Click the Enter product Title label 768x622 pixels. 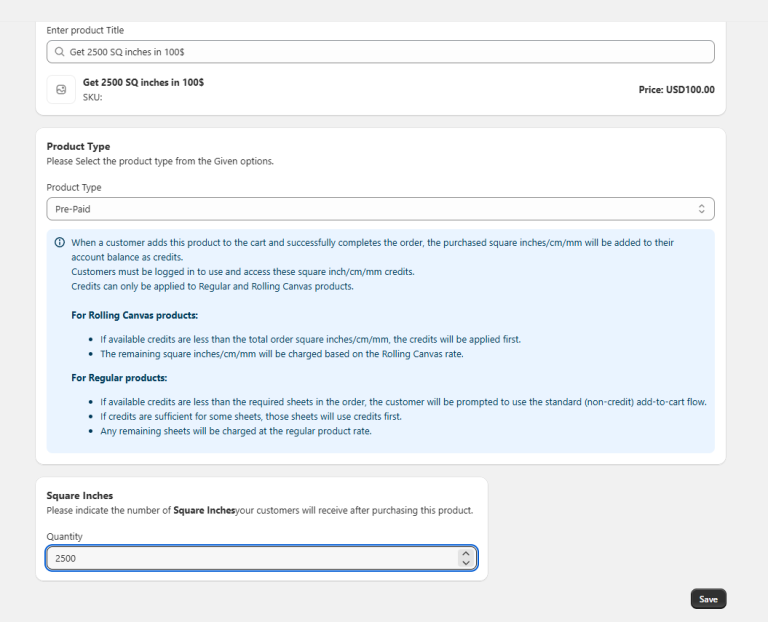(x=85, y=30)
